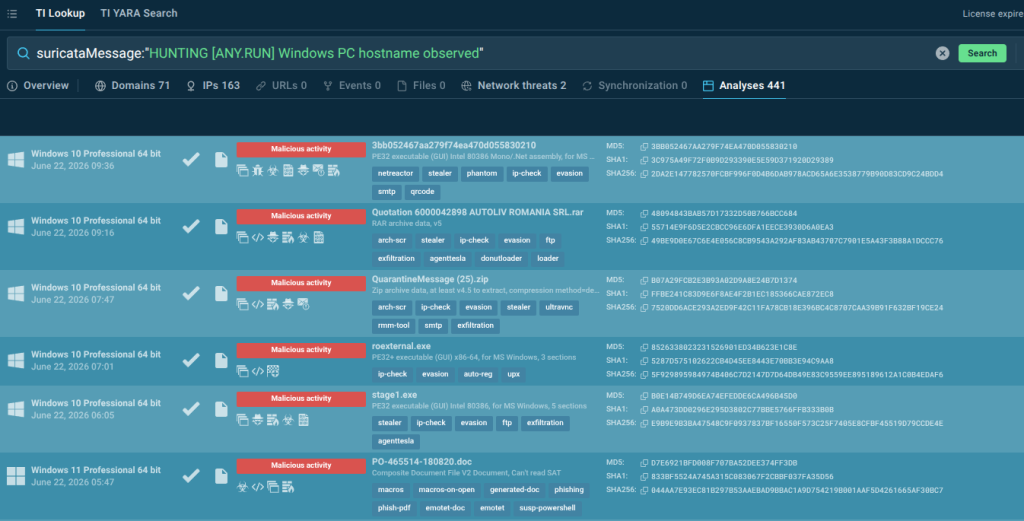This screenshot has height=521, width=1024.
Task: Open QuarantineMessage (25).zip analysis
Action: [430, 279]
